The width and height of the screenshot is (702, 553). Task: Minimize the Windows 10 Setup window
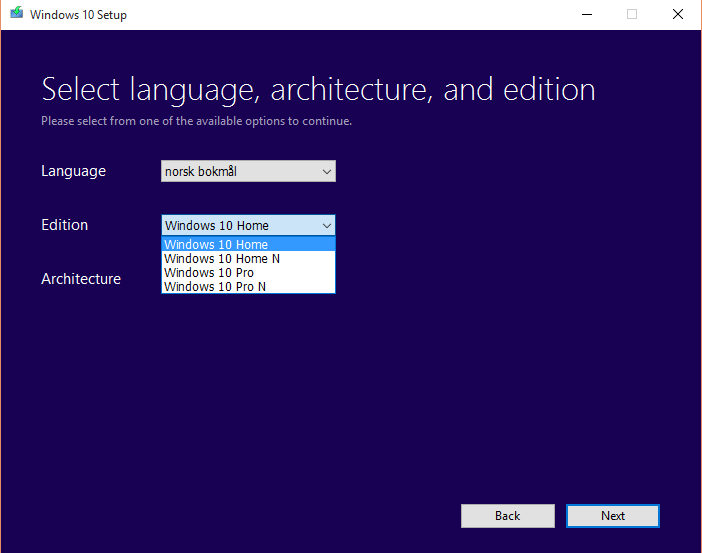(586, 14)
